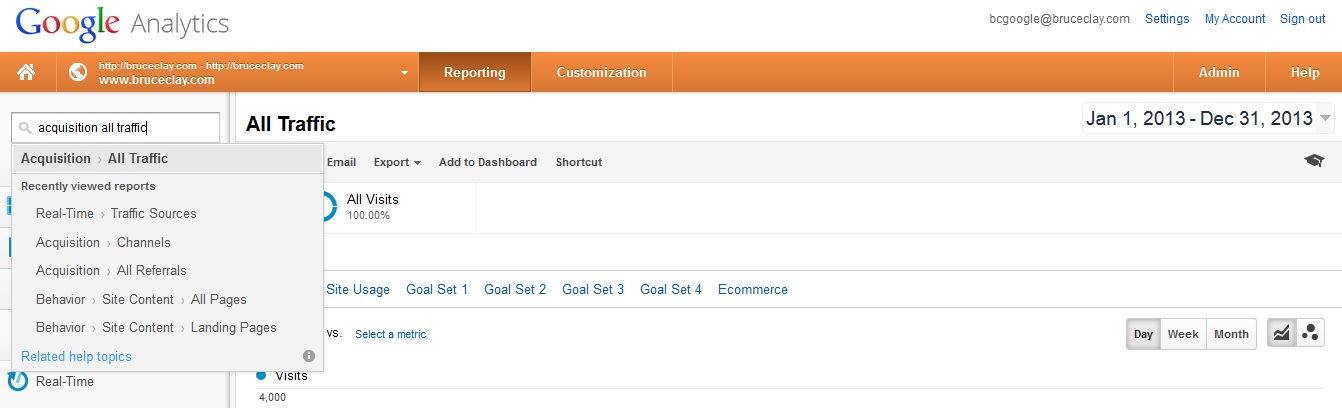Switch to line chart view icon
The height and width of the screenshot is (408, 1342).
tap(1281, 334)
